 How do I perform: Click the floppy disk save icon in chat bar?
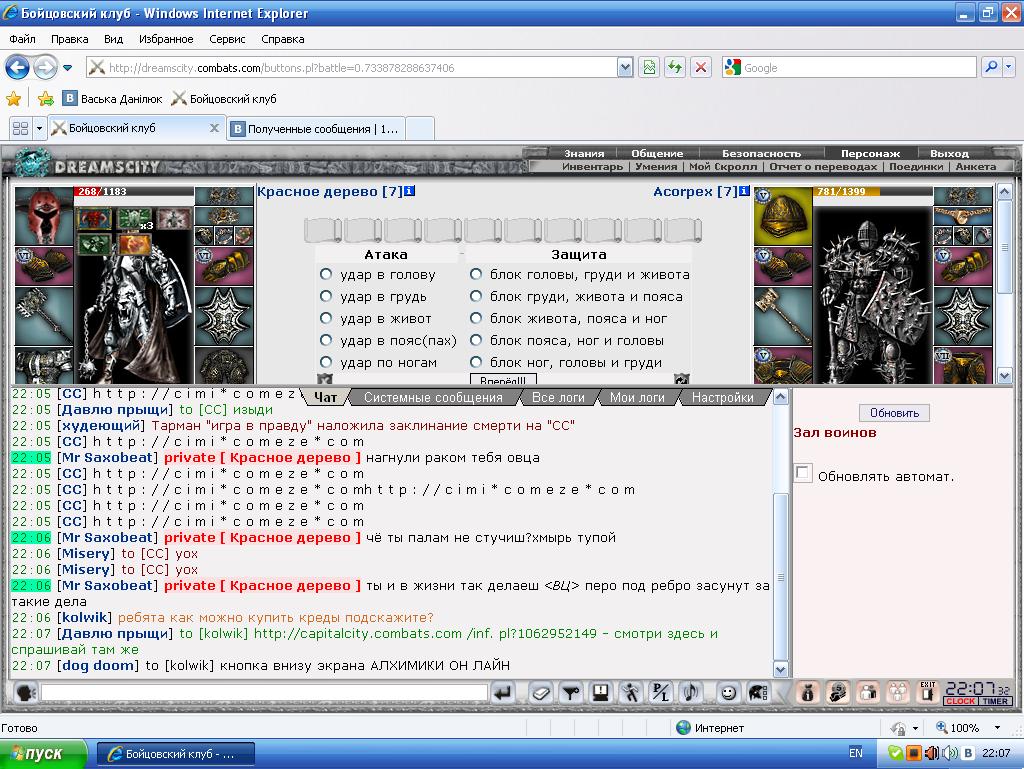pyautogui.click(x=601, y=692)
